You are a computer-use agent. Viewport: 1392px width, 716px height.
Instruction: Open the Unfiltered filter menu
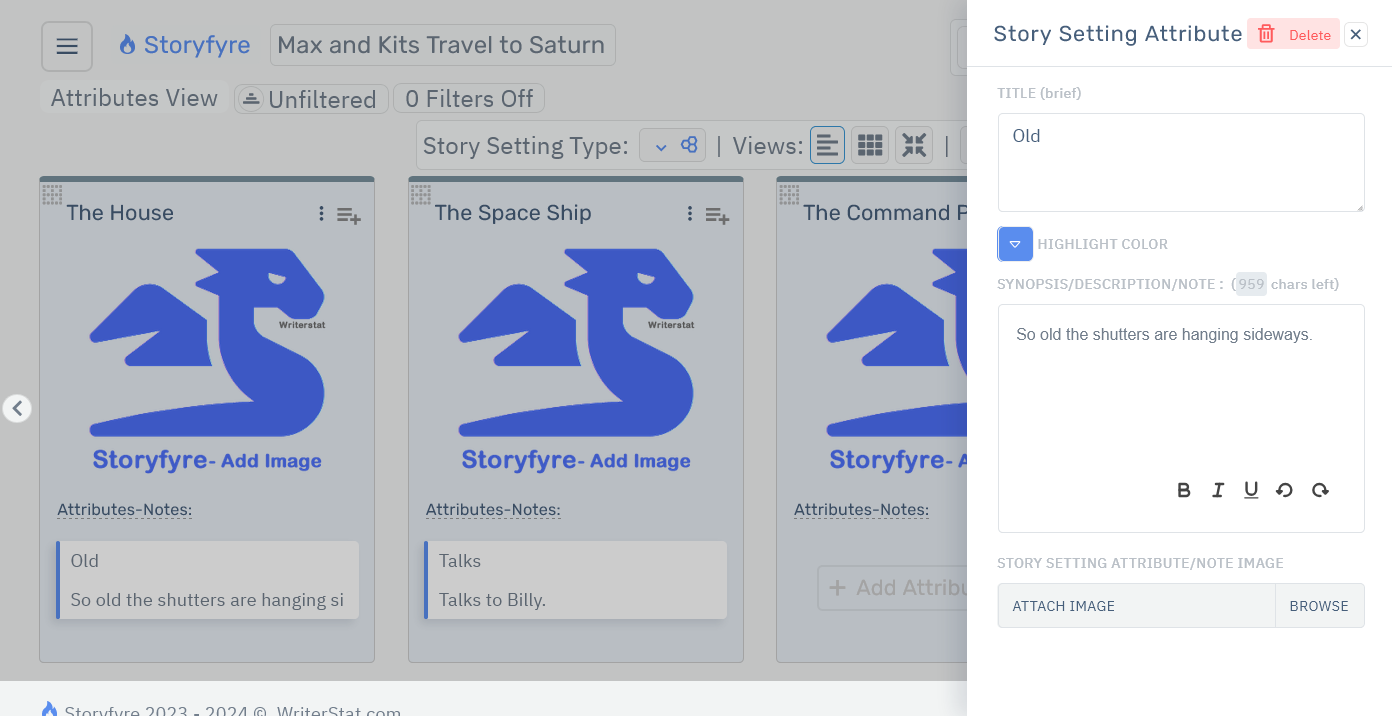point(310,98)
